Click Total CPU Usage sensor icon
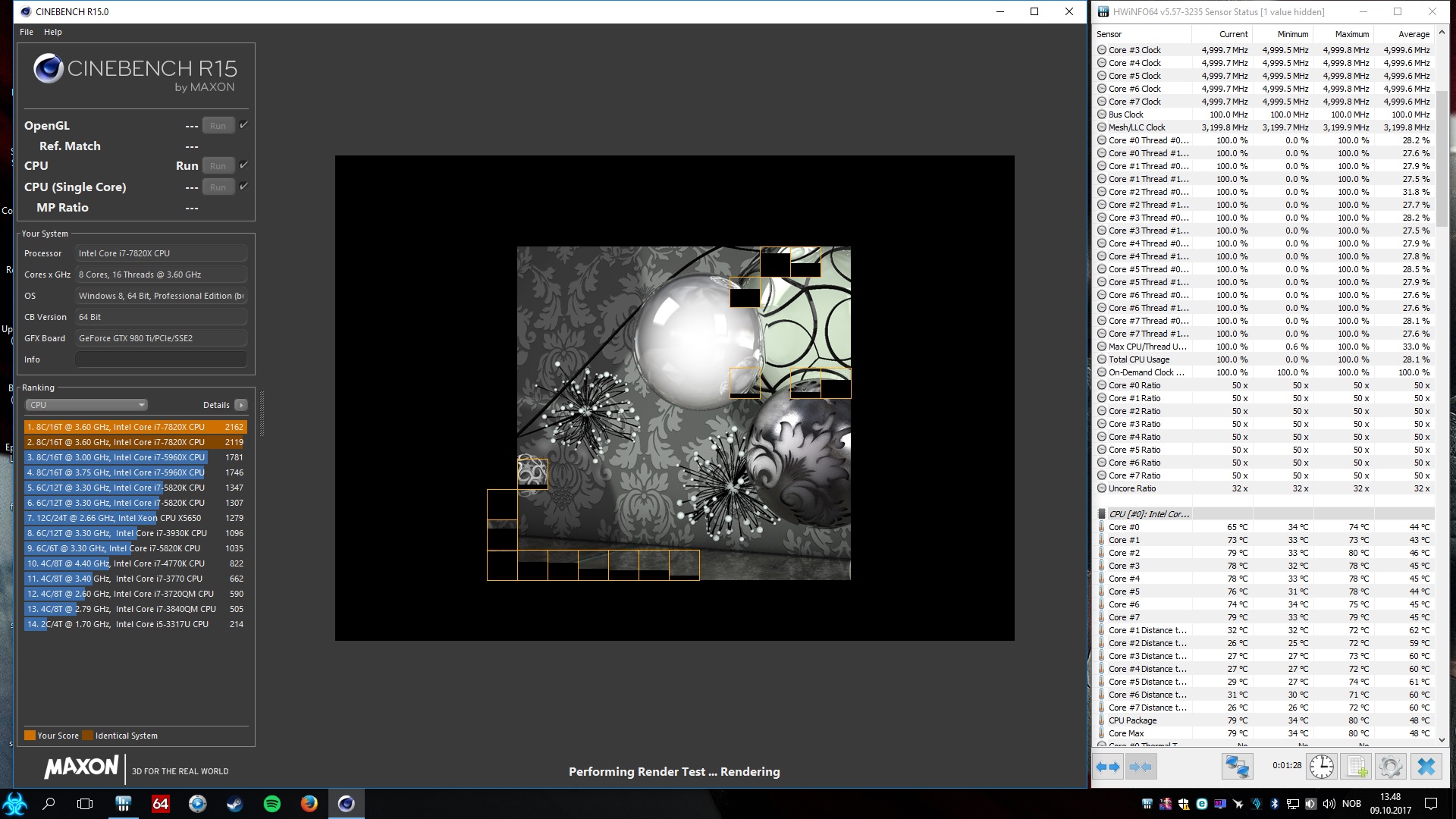This screenshot has height=819, width=1456. 1102,359
